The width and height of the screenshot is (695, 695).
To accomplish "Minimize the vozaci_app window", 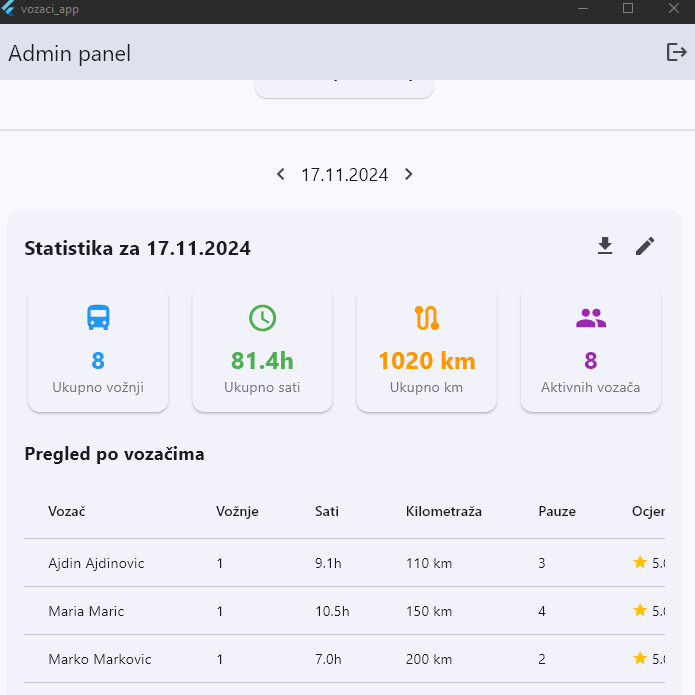I will [x=583, y=8].
